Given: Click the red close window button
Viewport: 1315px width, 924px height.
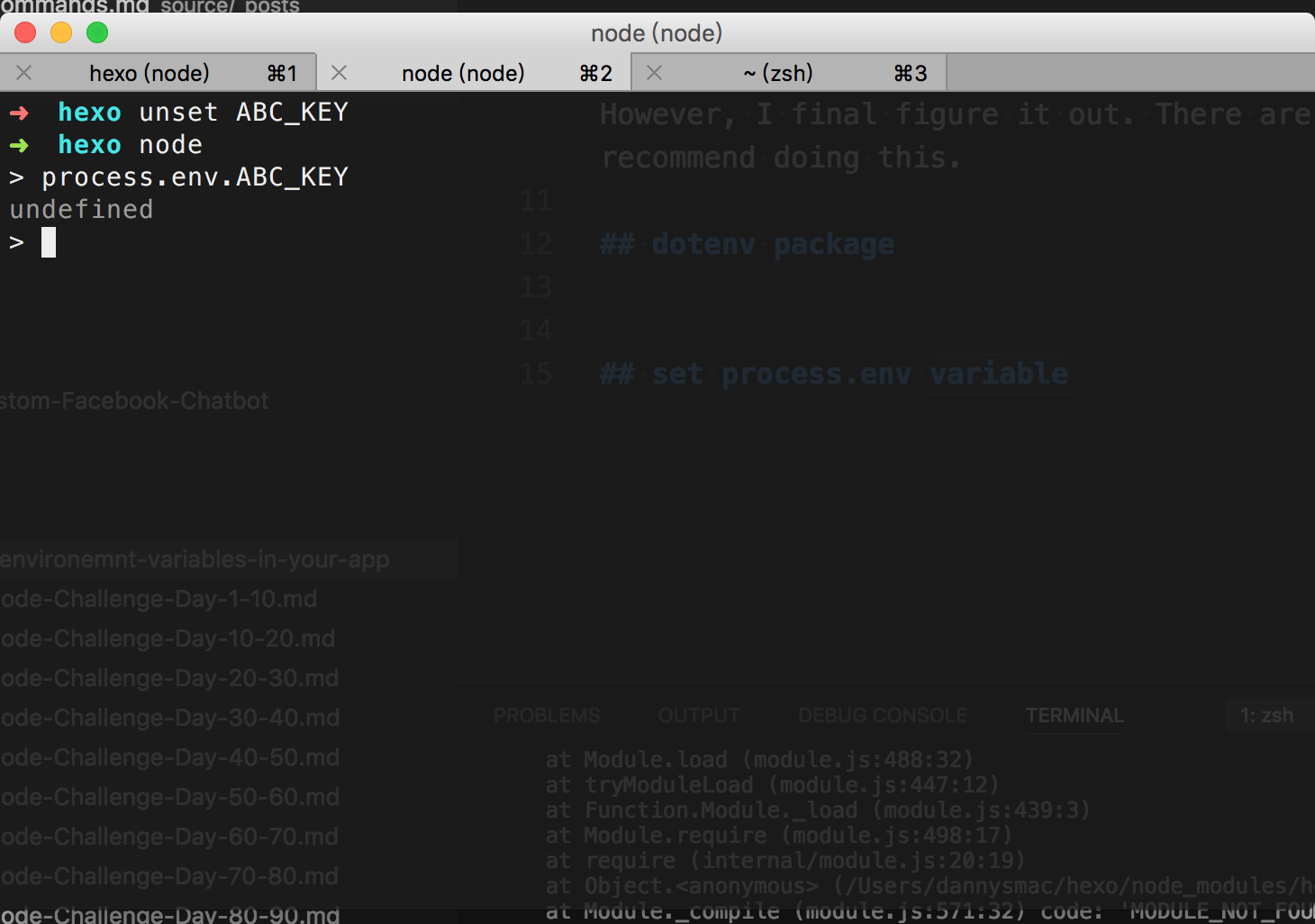Looking at the screenshot, I should 25,33.
